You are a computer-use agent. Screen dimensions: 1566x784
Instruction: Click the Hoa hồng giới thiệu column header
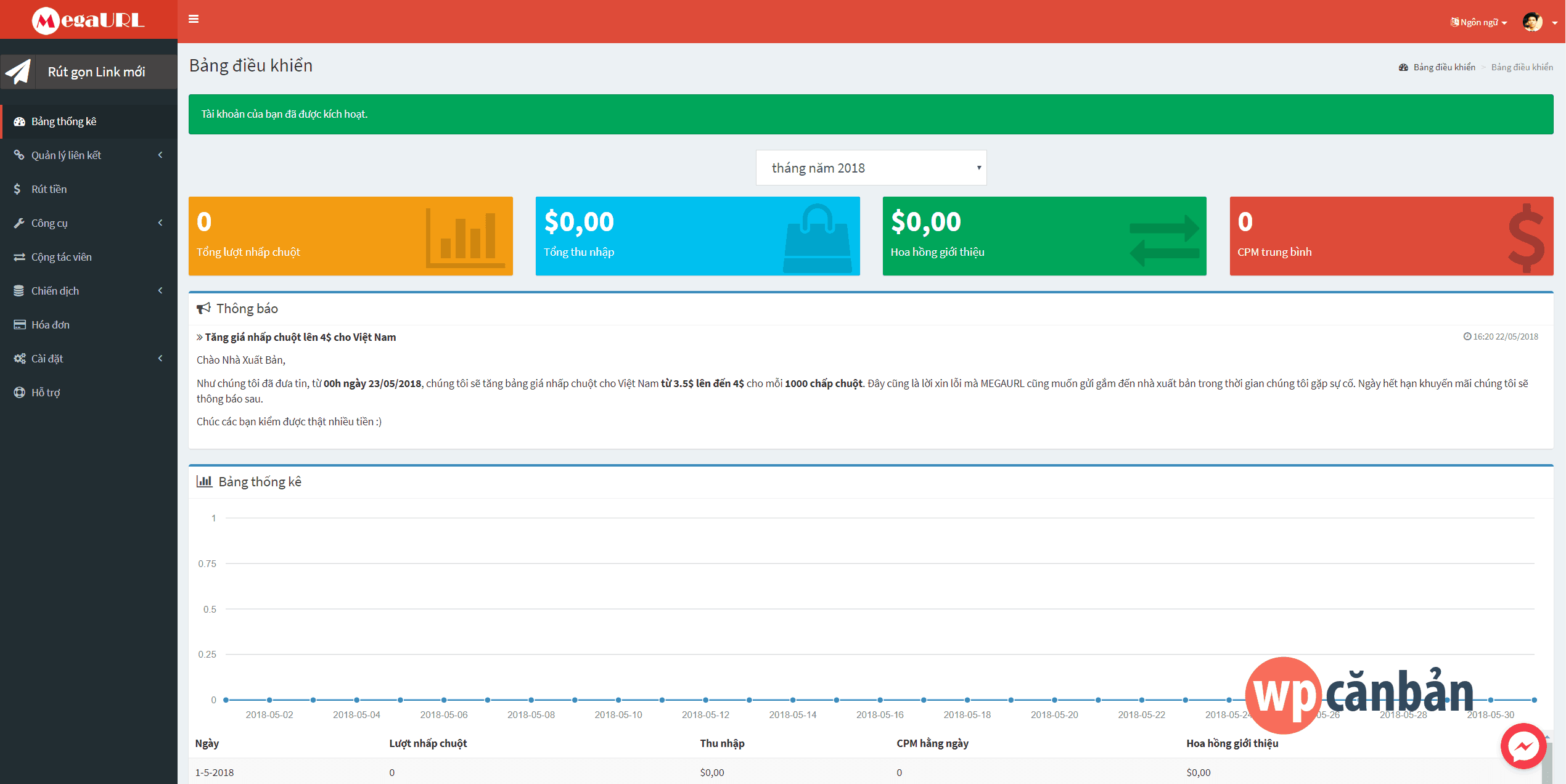tap(1232, 743)
